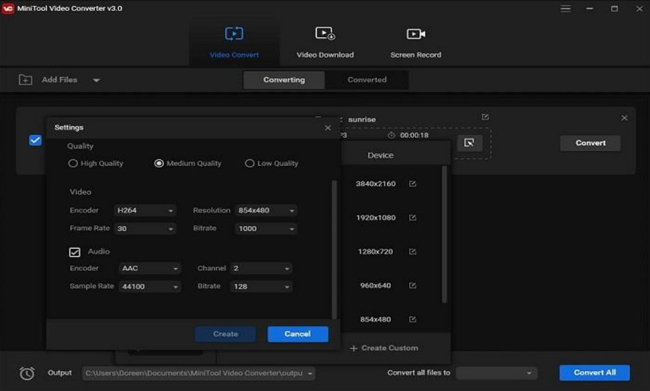Click the format list scrollbar
This screenshot has height=391, width=650.
(x=444, y=234)
